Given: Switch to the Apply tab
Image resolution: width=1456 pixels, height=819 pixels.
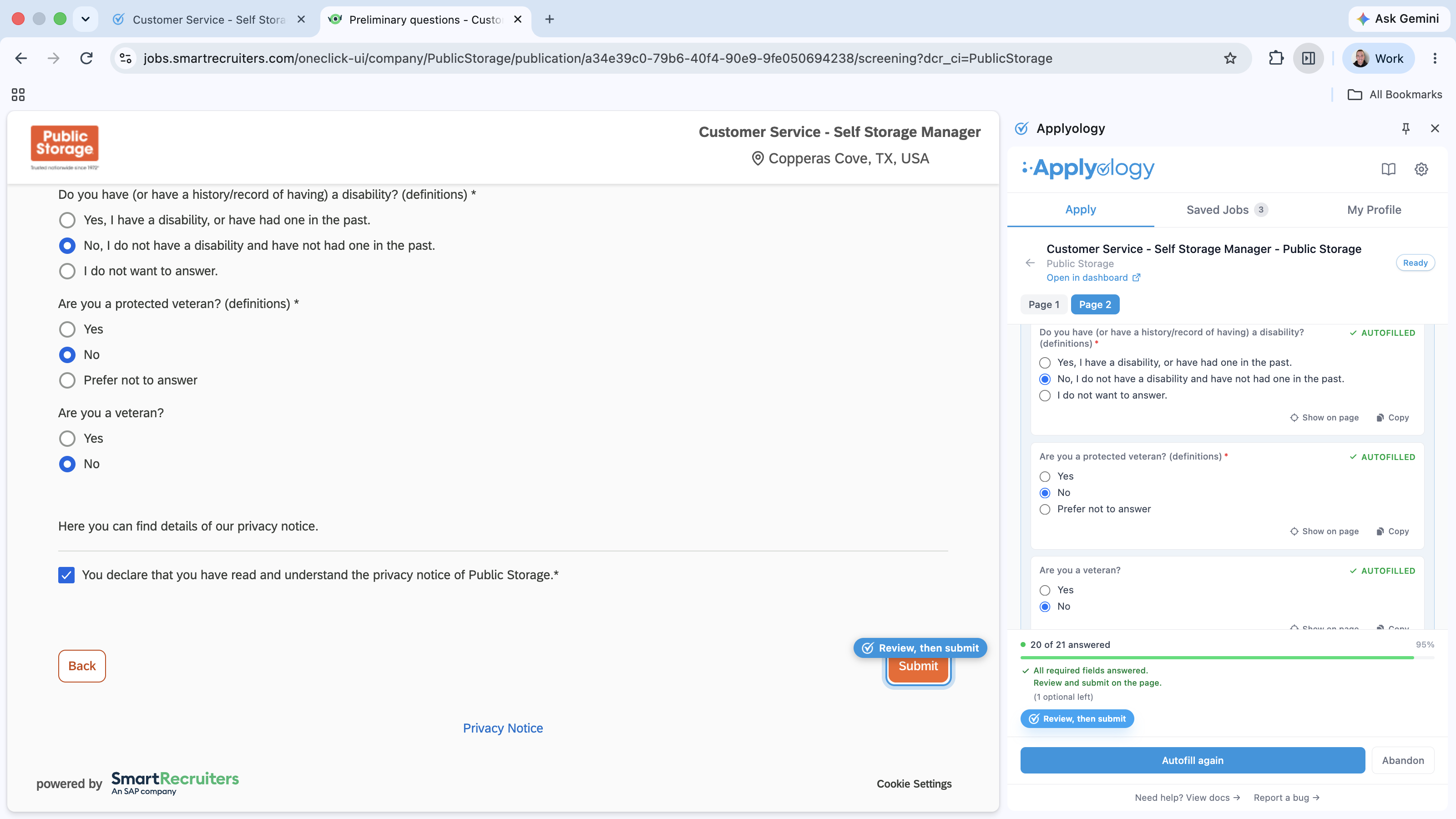Looking at the screenshot, I should click(x=1080, y=210).
